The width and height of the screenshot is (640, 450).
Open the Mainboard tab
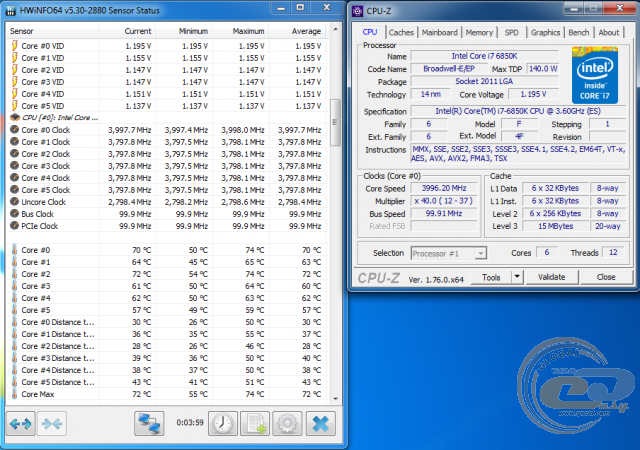[x=440, y=32]
